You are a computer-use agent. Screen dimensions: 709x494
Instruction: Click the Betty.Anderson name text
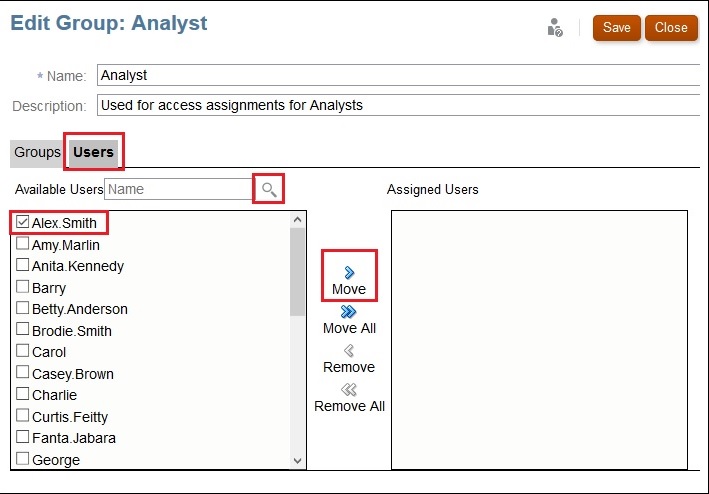pyautogui.click(x=80, y=309)
